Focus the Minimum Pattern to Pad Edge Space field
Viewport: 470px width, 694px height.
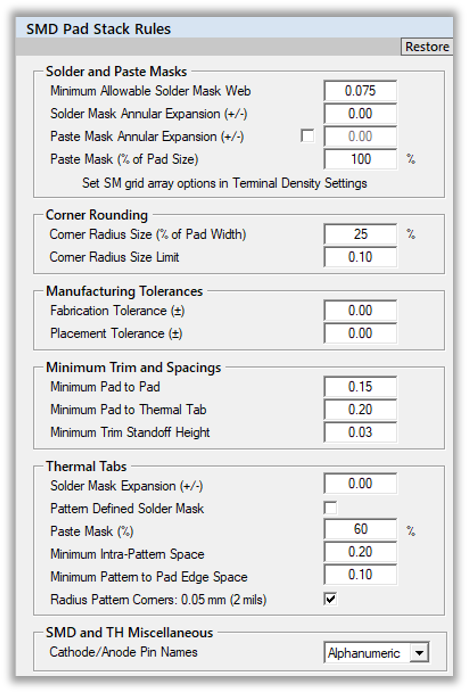pyautogui.click(x=360, y=574)
